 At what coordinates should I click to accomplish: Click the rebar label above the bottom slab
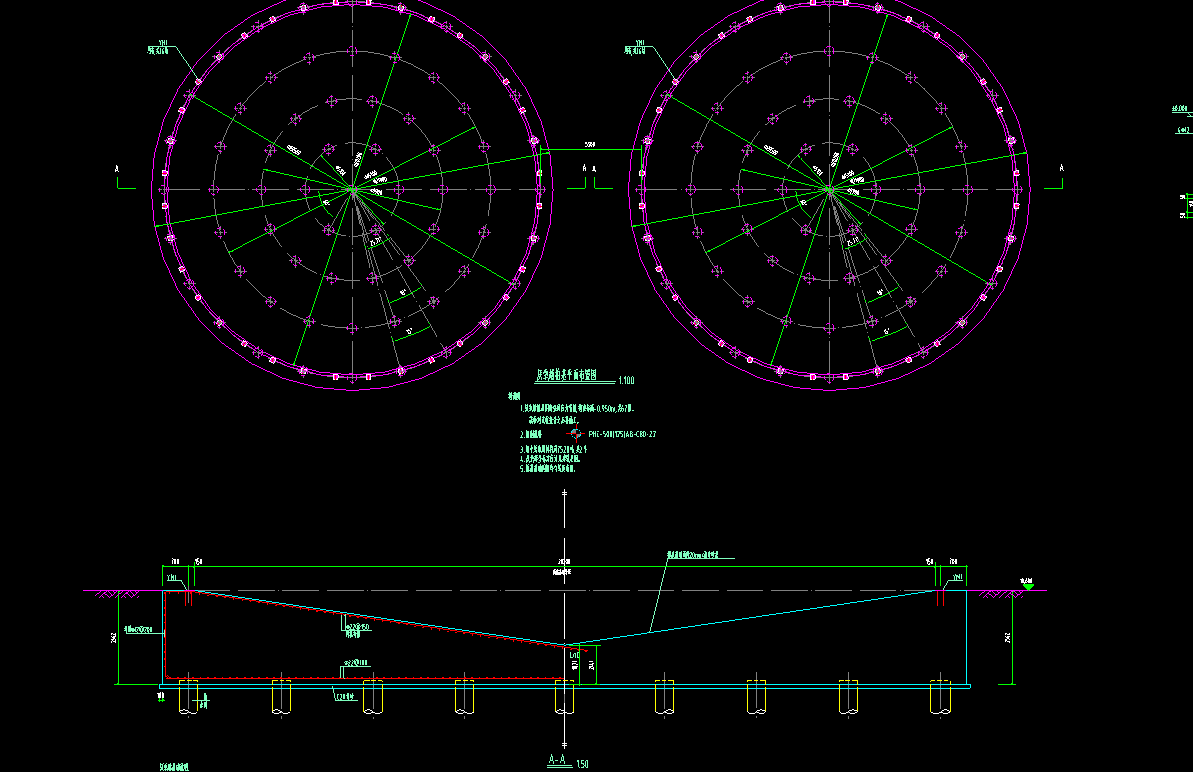356,663
